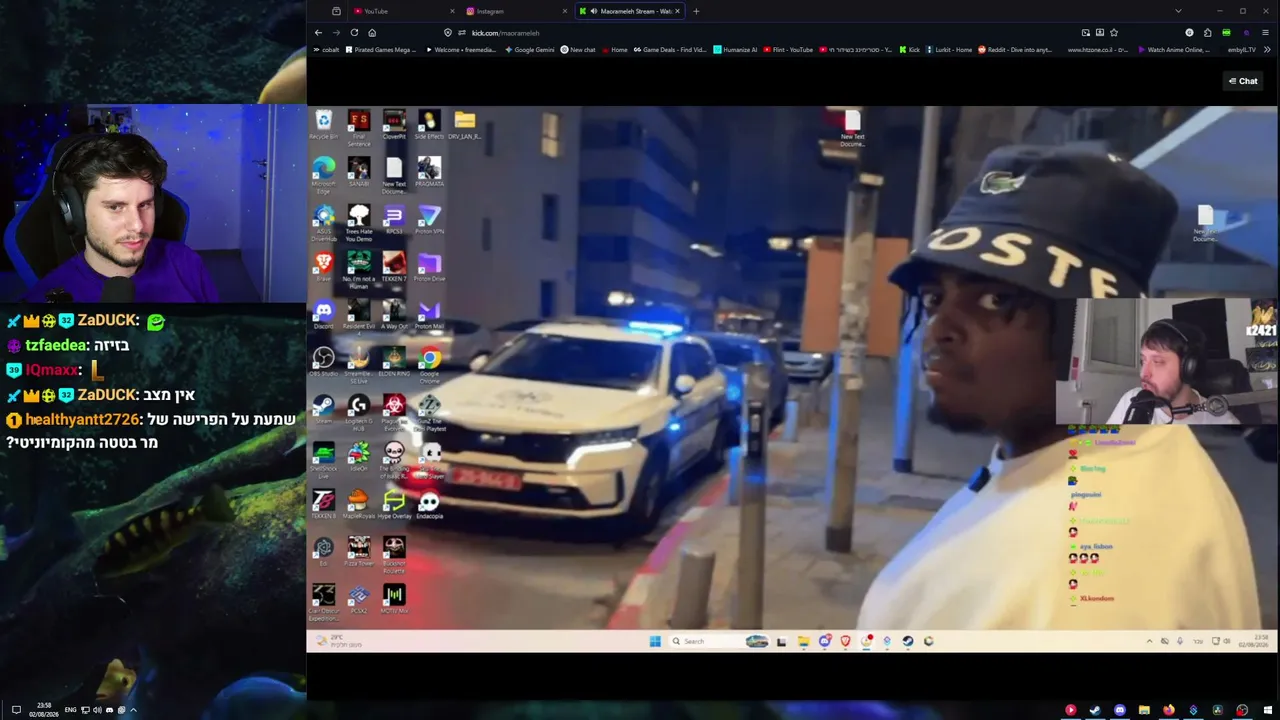Open the Google Gemini bookmark

coord(530,49)
